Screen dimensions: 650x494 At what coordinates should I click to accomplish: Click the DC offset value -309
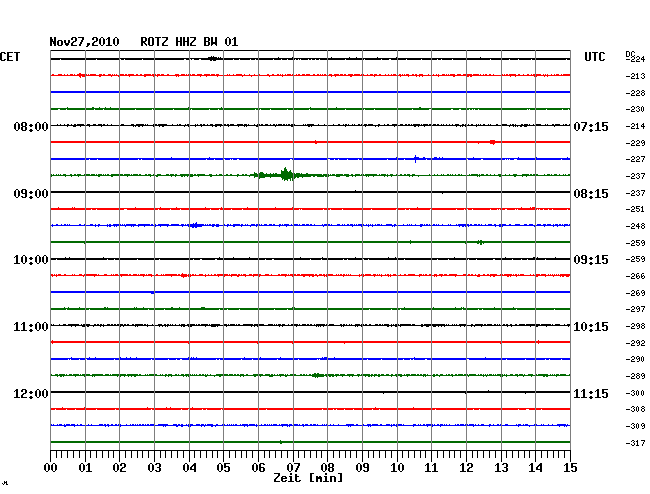(x=635, y=426)
